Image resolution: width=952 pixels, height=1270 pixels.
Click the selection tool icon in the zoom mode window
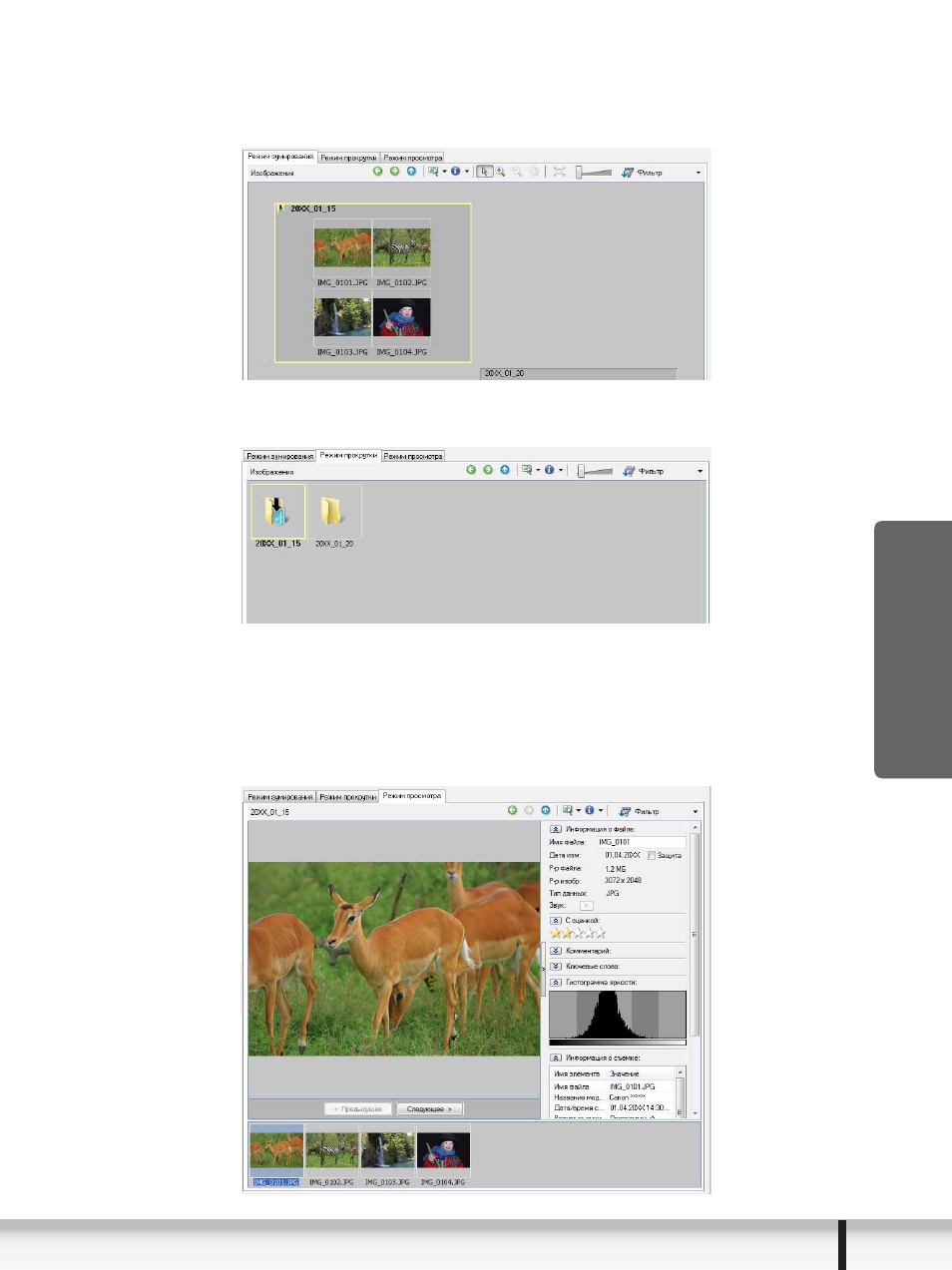pos(433,172)
